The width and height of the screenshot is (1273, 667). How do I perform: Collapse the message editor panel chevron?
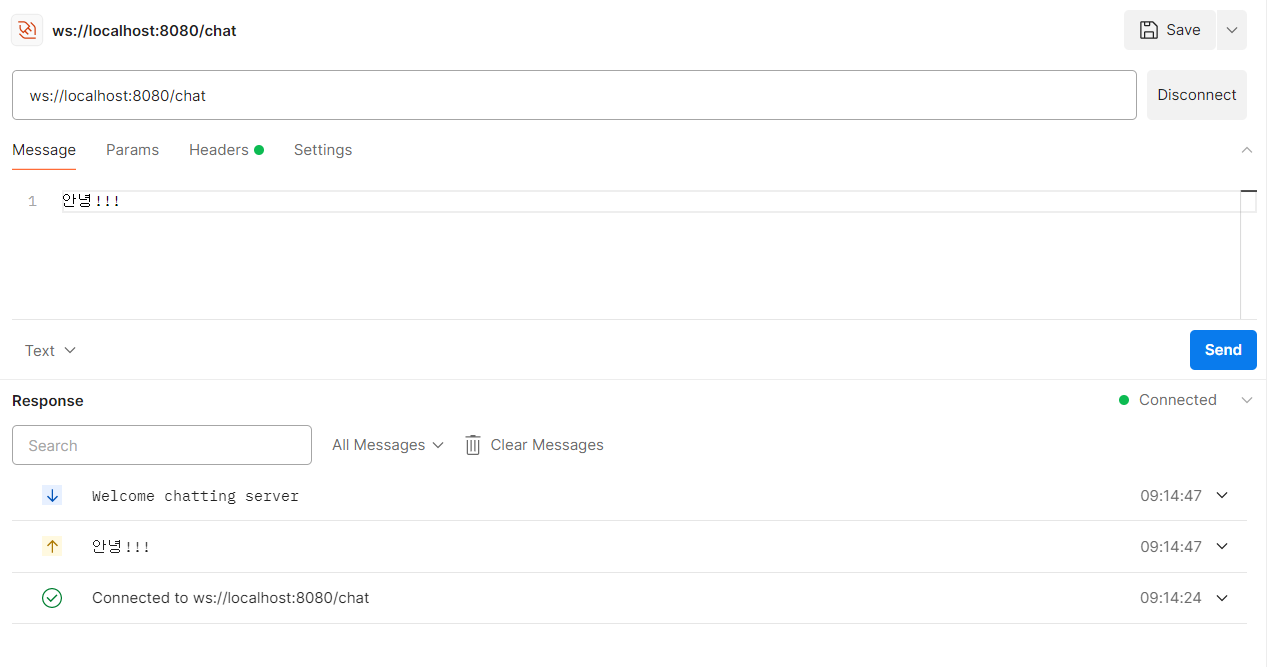pos(1246,150)
